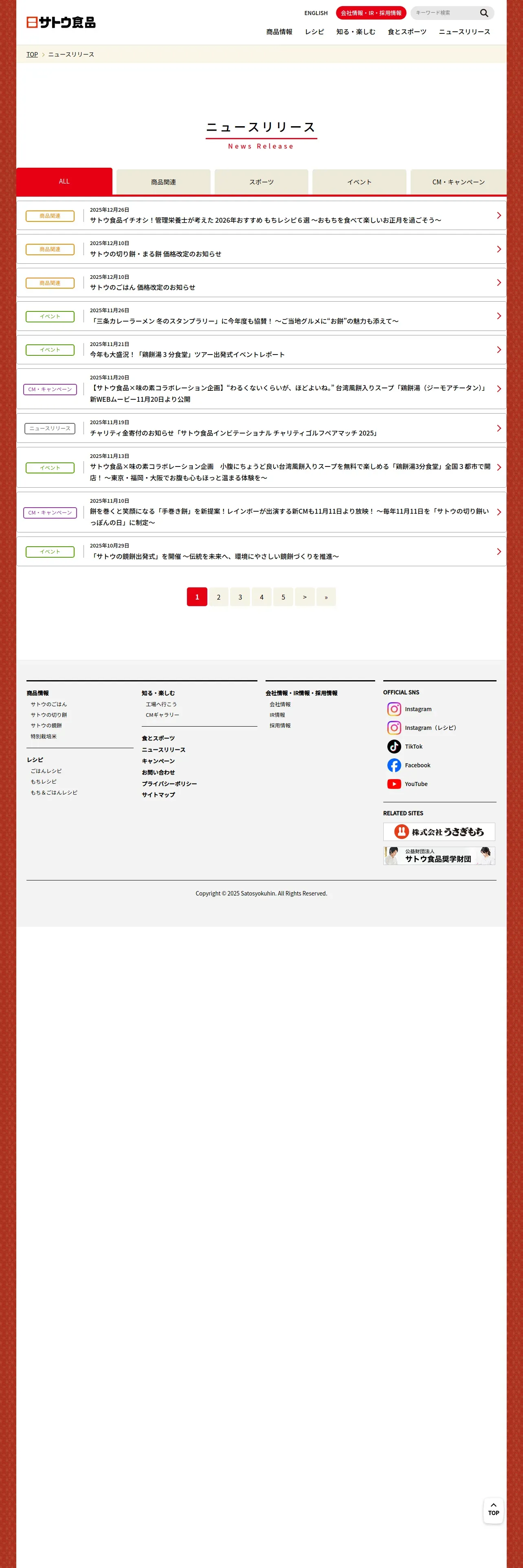The height and width of the screenshot is (1568, 523).
Task: Open 2025年11月13日 鶏餅湯3分食堂 news
Action: [261, 467]
